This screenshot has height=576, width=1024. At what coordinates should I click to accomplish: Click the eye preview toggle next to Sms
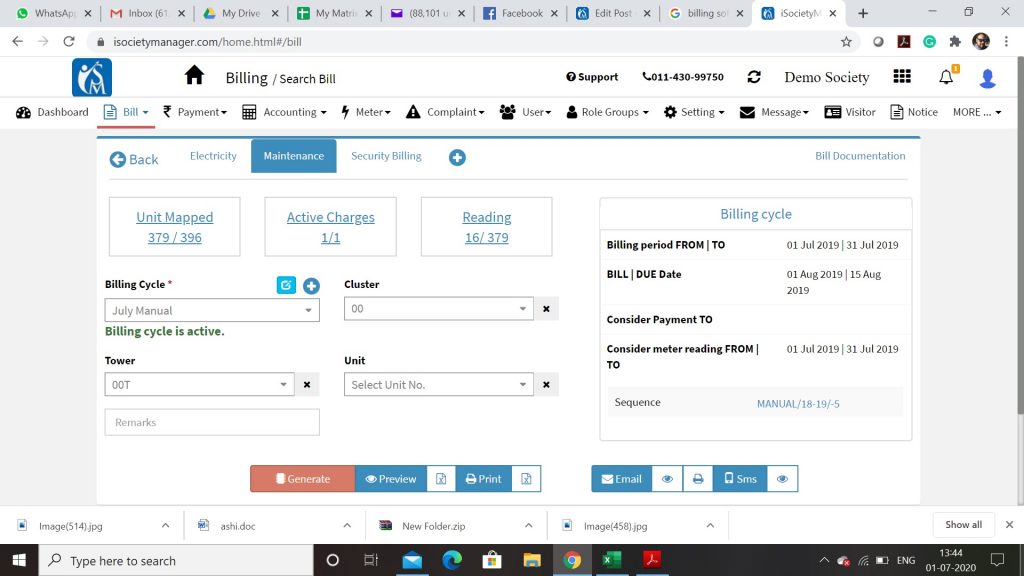782,478
